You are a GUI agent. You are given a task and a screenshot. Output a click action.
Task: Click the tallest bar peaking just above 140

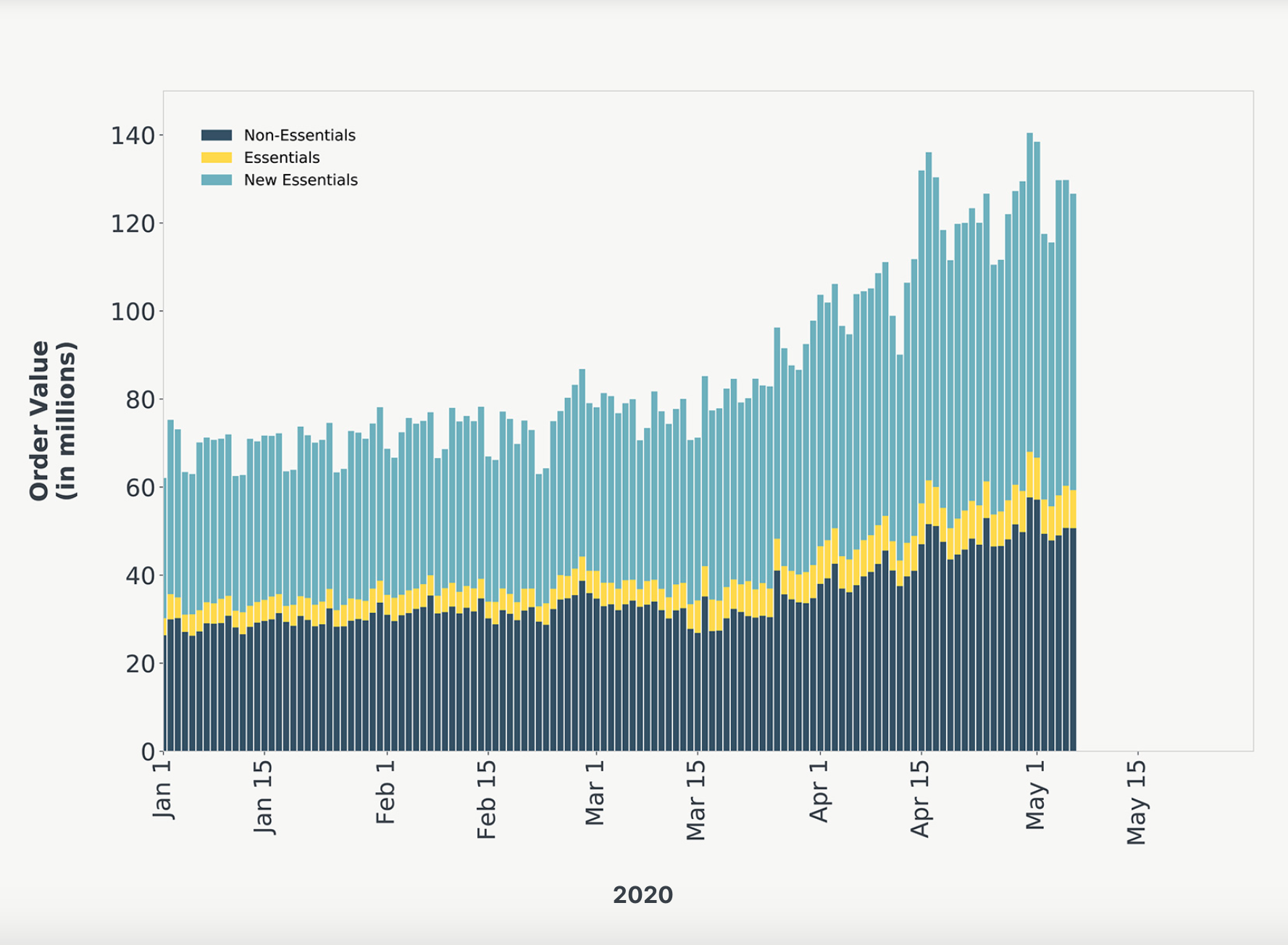(x=1029, y=442)
